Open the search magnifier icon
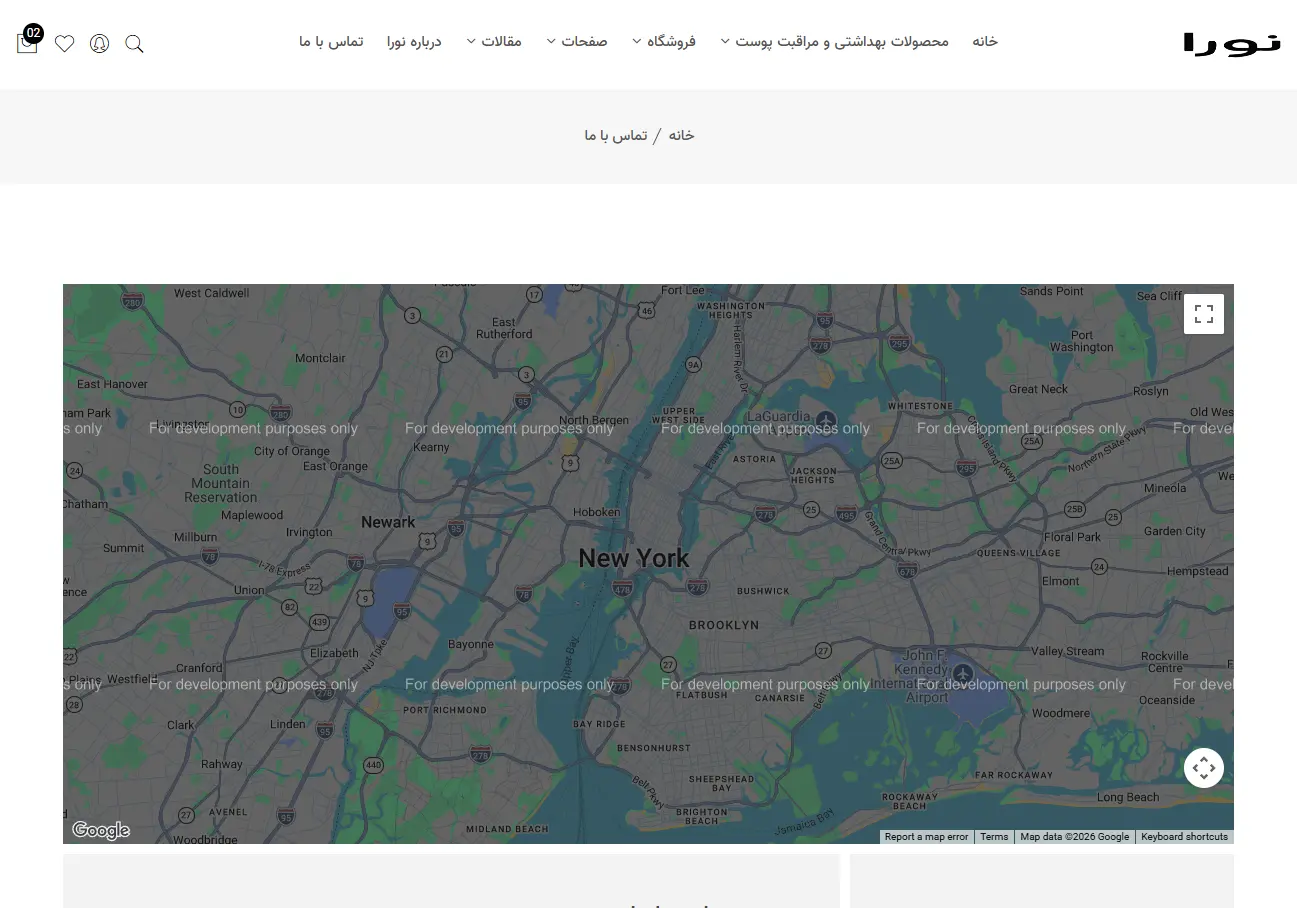Image resolution: width=1297 pixels, height=908 pixels. [134, 43]
